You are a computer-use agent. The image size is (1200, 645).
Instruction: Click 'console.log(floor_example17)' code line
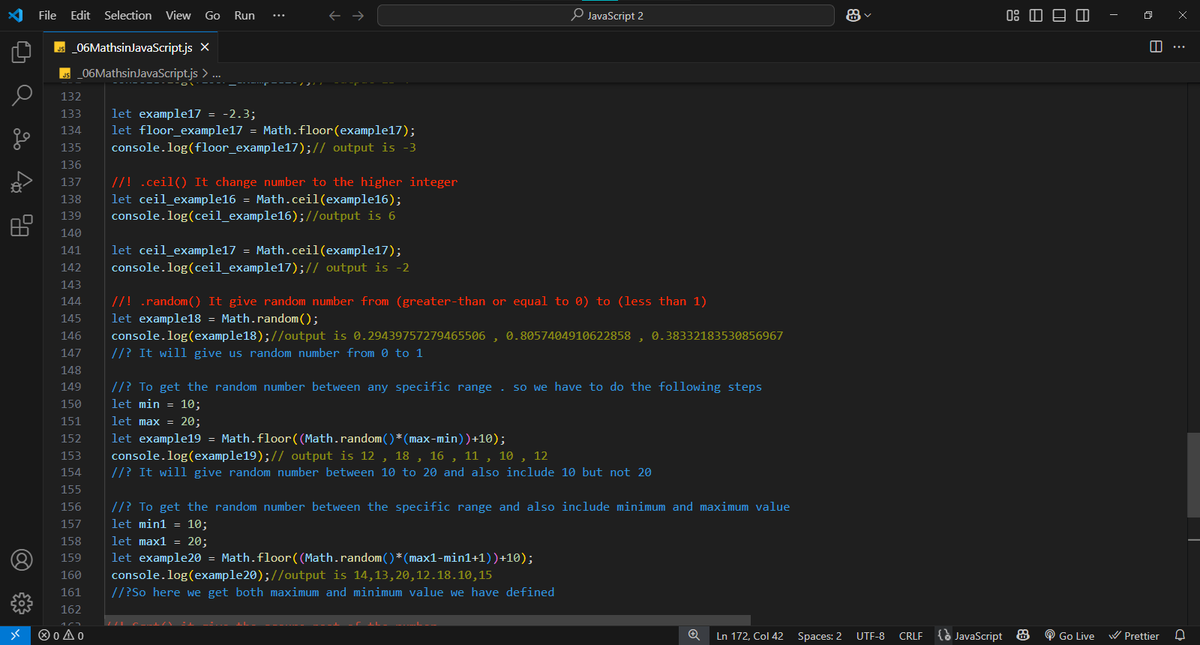coord(263,147)
